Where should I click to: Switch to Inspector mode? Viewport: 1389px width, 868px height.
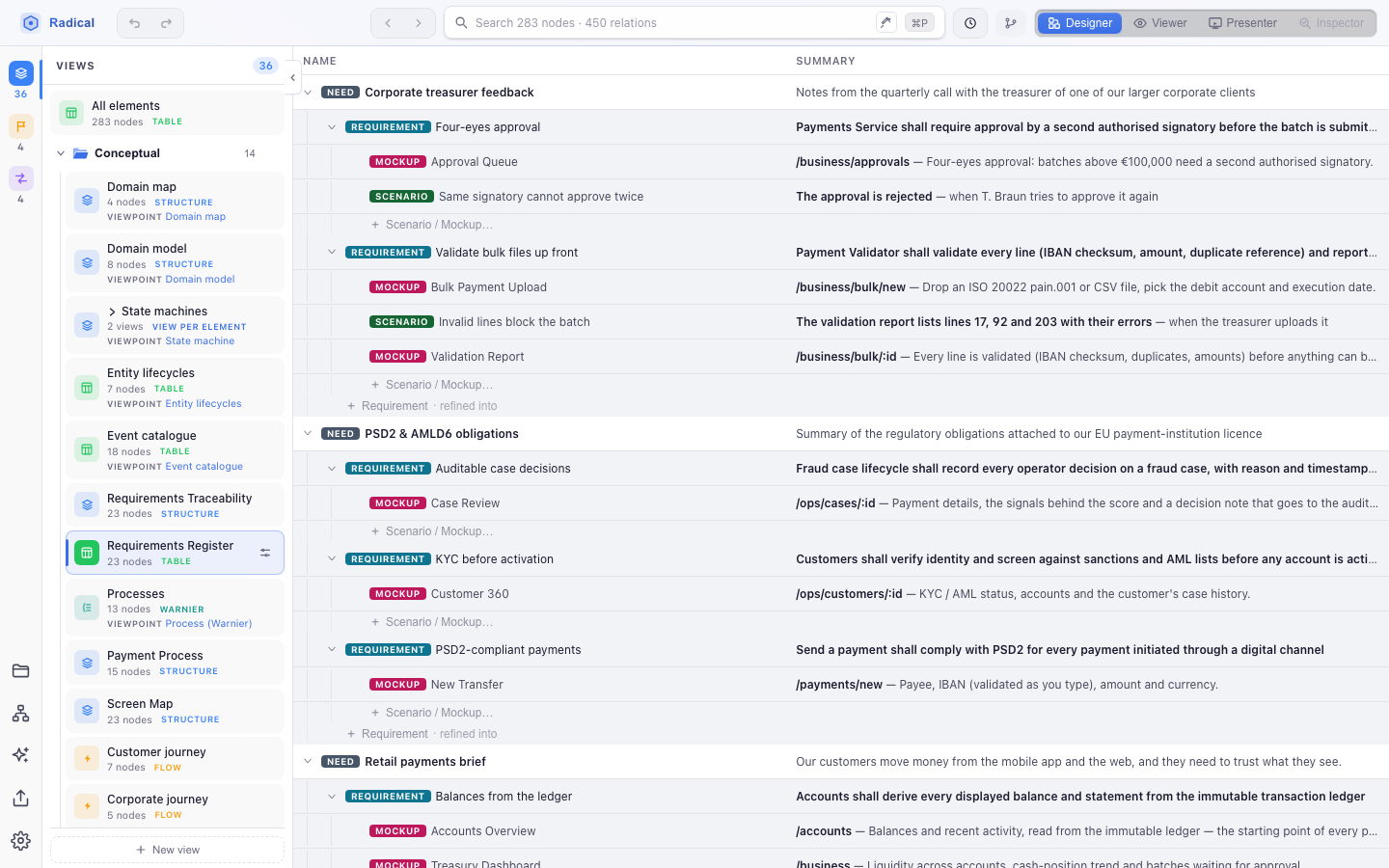[x=1331, y=23]
